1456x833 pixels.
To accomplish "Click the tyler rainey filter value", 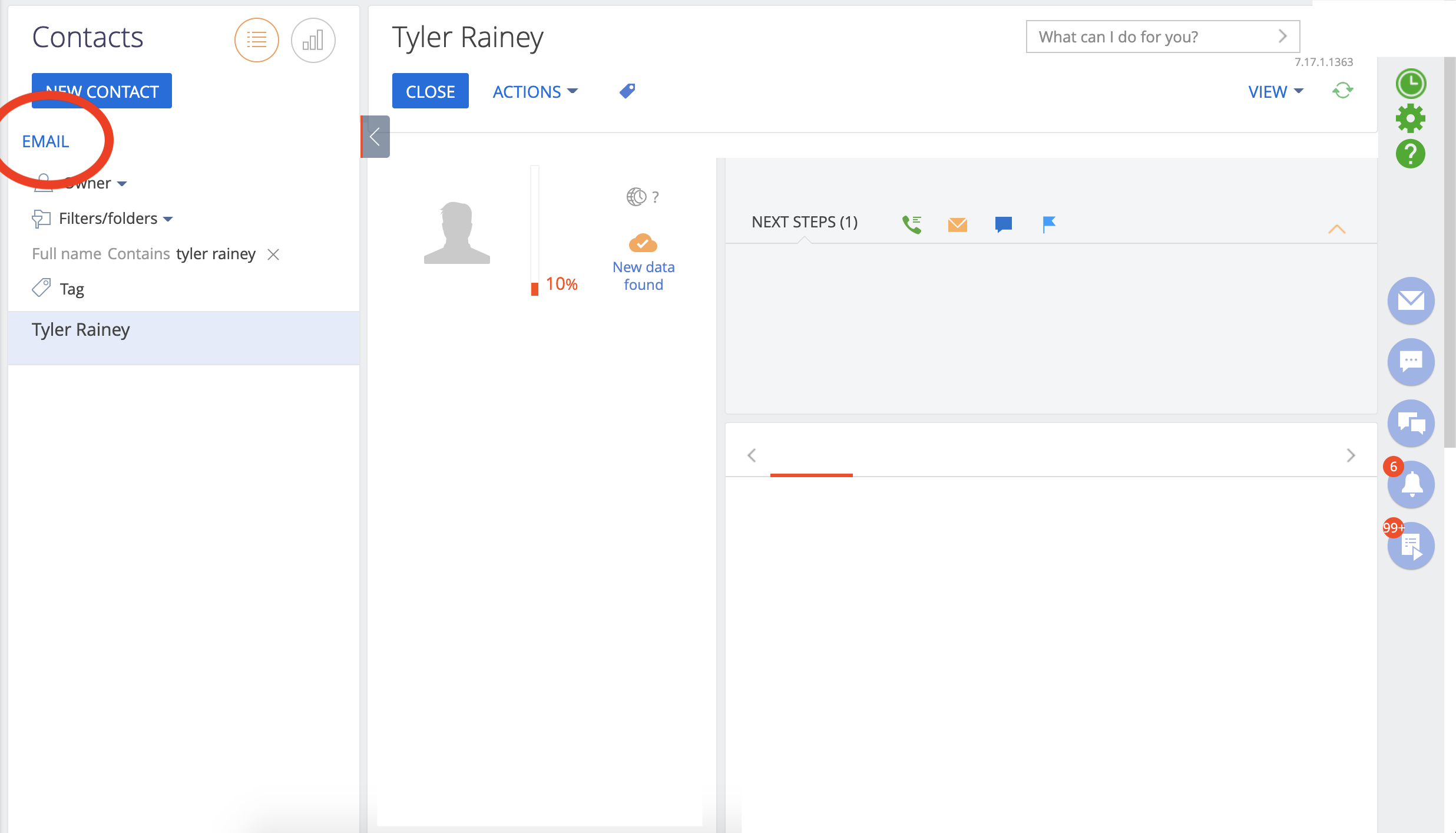I will 216,254.
